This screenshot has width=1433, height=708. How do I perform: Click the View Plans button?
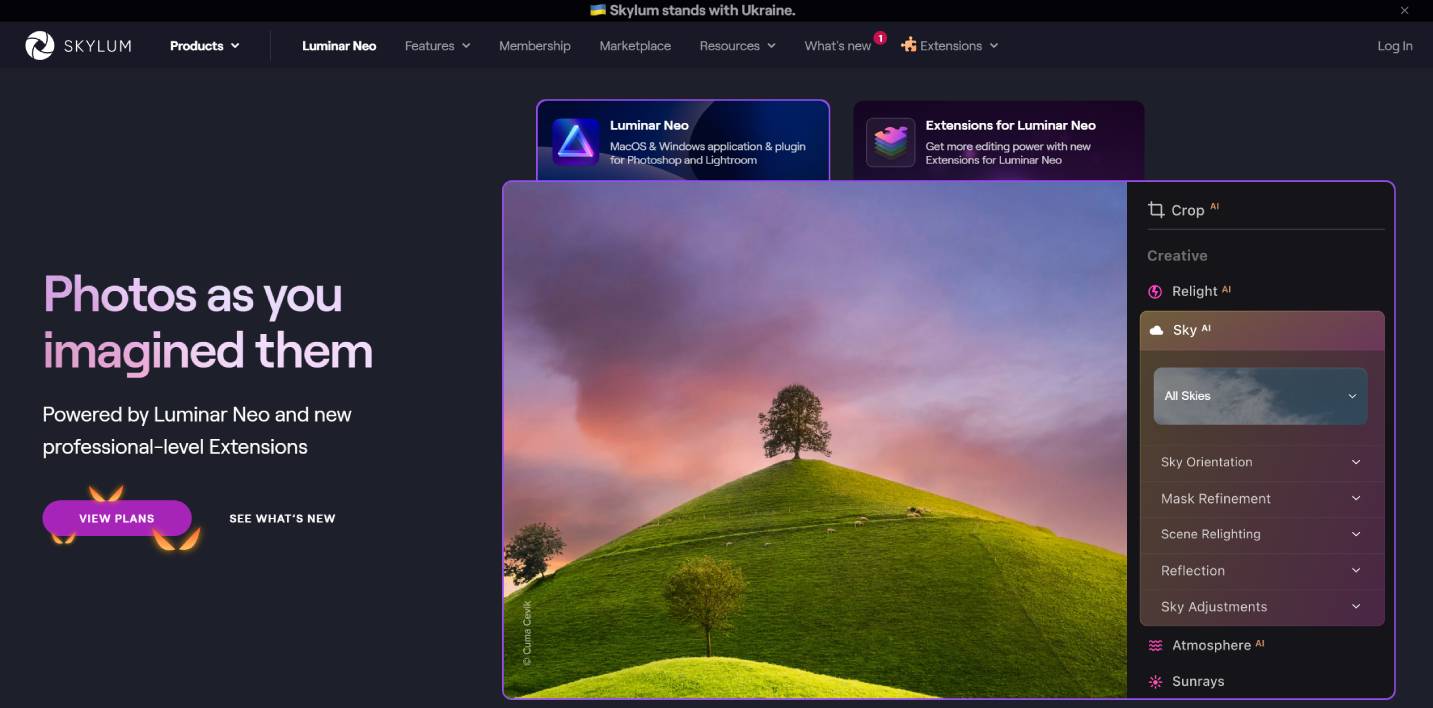click(117, 518)
